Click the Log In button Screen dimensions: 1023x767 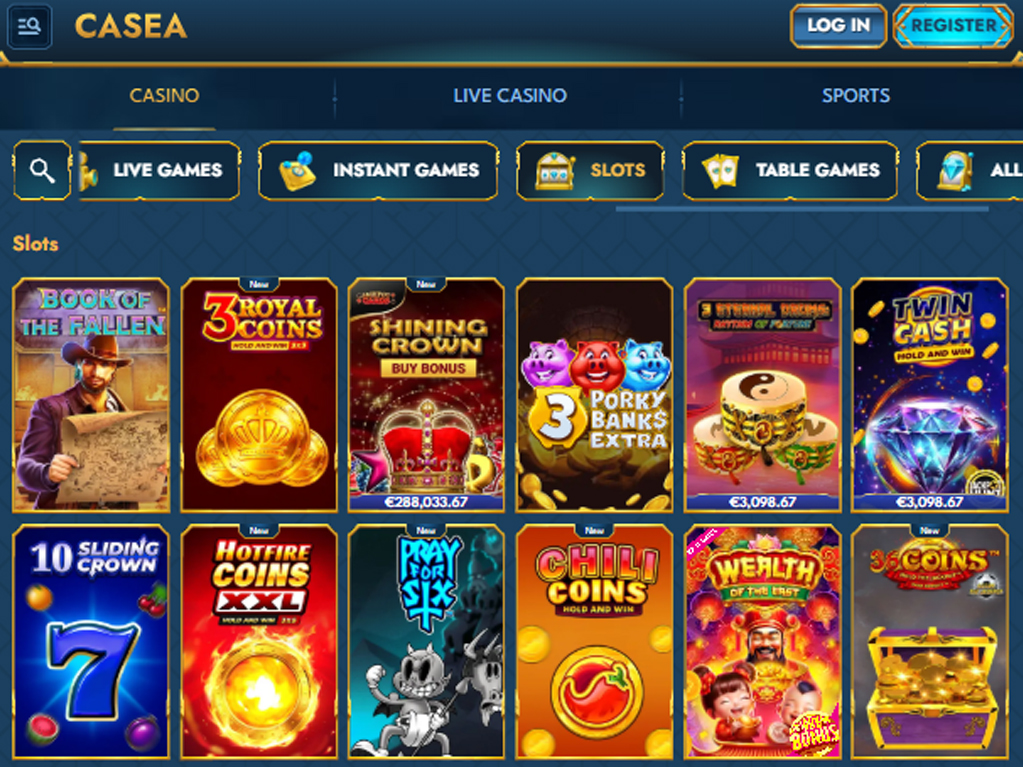(838, 26)
